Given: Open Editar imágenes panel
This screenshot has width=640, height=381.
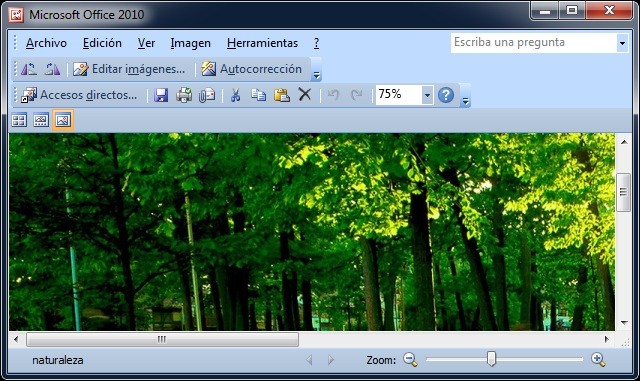Looking at the screenshot, I should pyautogui.click(x=129, y=69).
